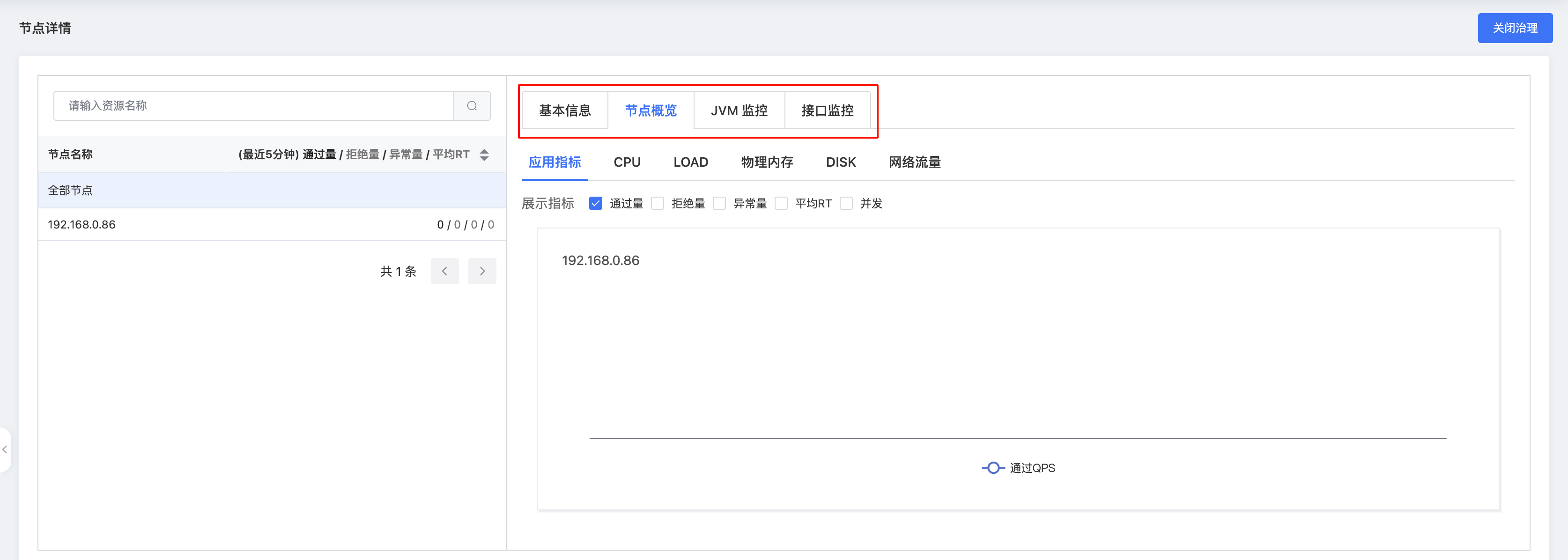Select the 物理内存 sub-tab
This screenshot has height=560, width=1568.
766,162
